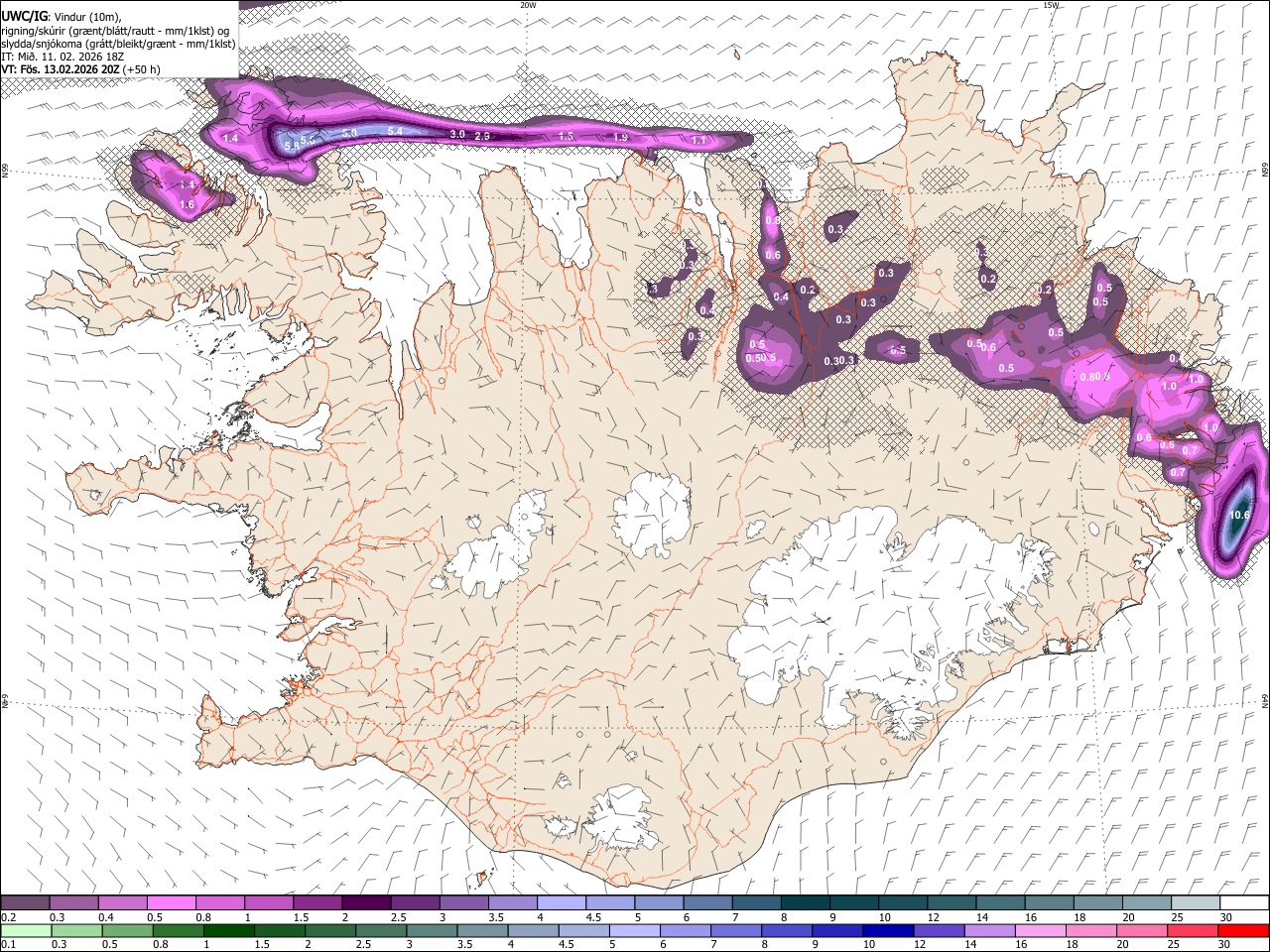Click the 0.1 label under the rain legend
Screen dimensions: 1270x952
click(8, 944)
